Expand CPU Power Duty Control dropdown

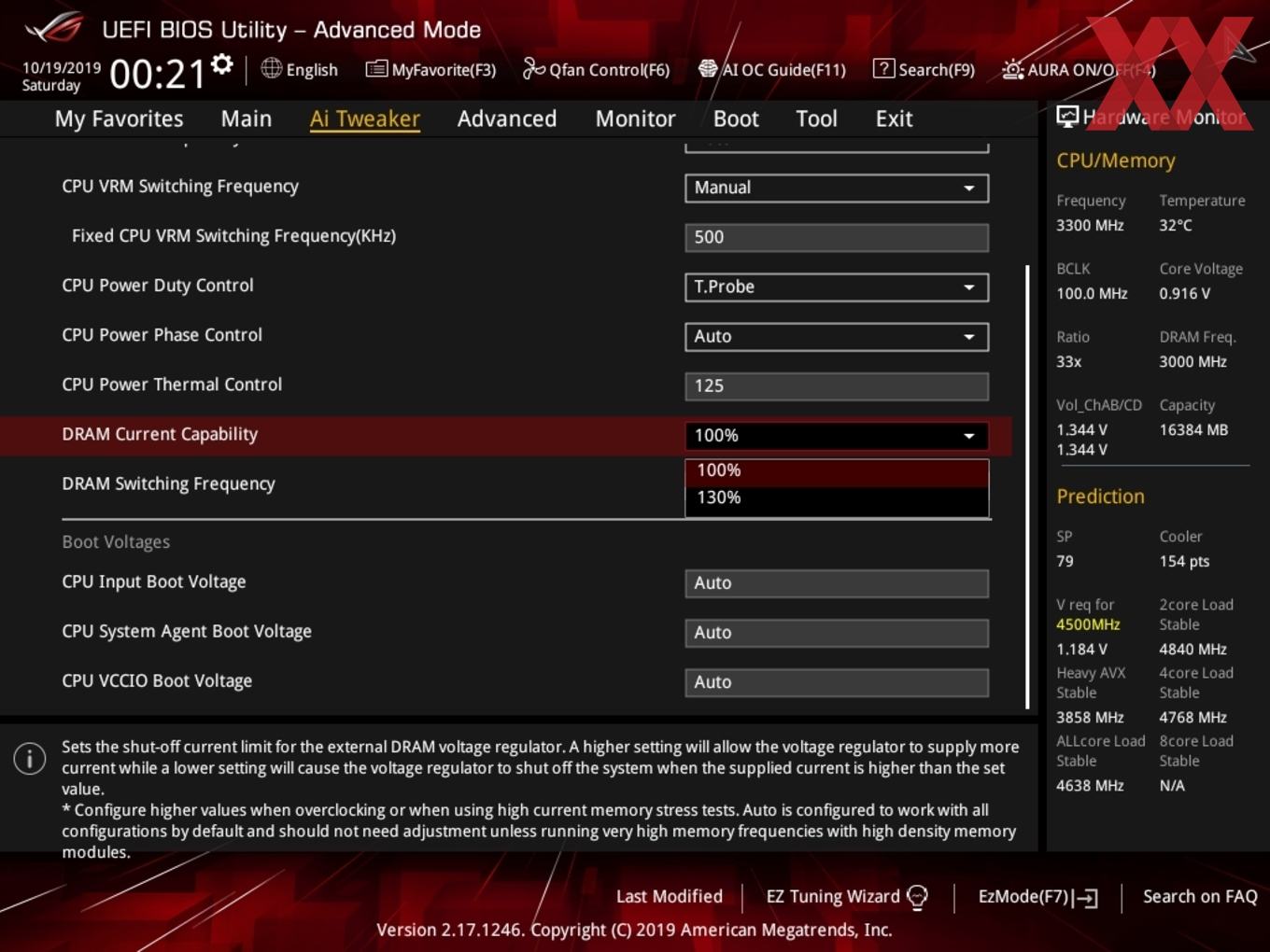[837, 287]
